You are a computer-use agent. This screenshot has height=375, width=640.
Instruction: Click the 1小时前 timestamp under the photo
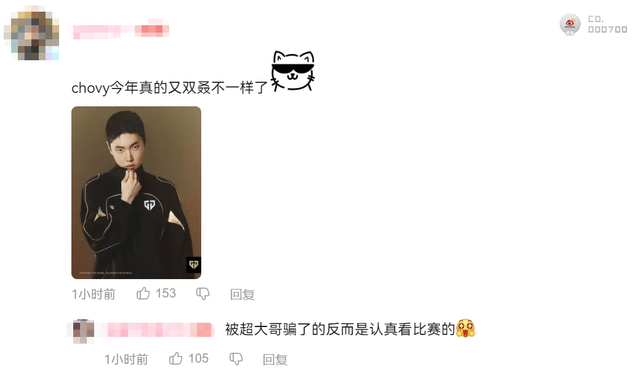[x=94, y=294]
